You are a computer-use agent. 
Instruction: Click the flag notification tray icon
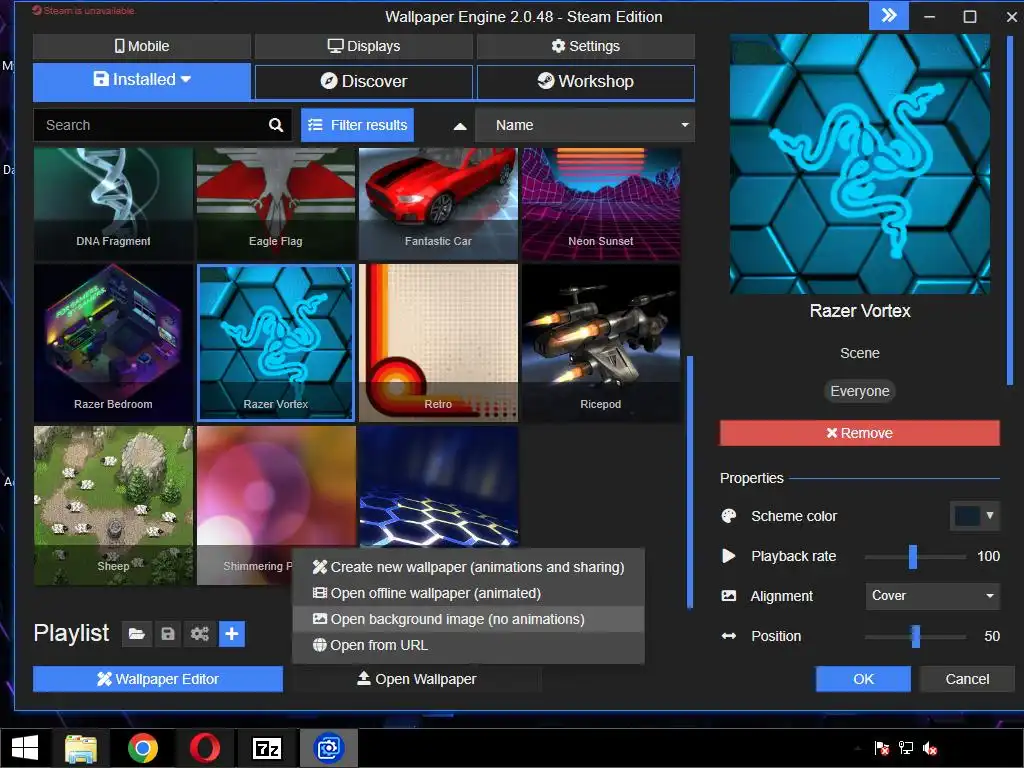[882, 748]
